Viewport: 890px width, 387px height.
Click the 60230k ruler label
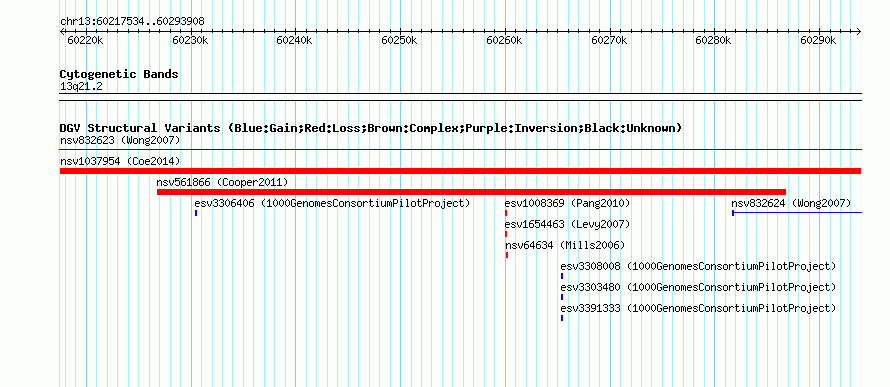click(190, 40)
